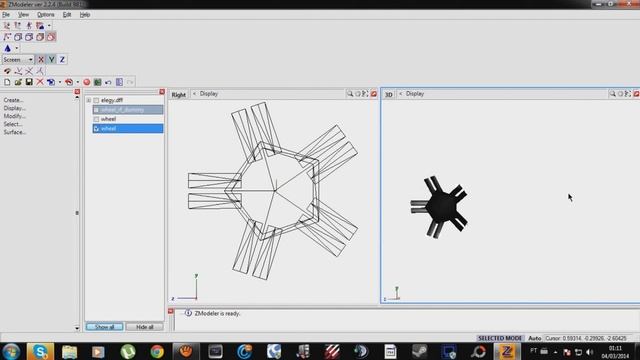Toggle Auto mode in status bar
Viewport: 640px width, 360px height.
[x=534, y=338]
